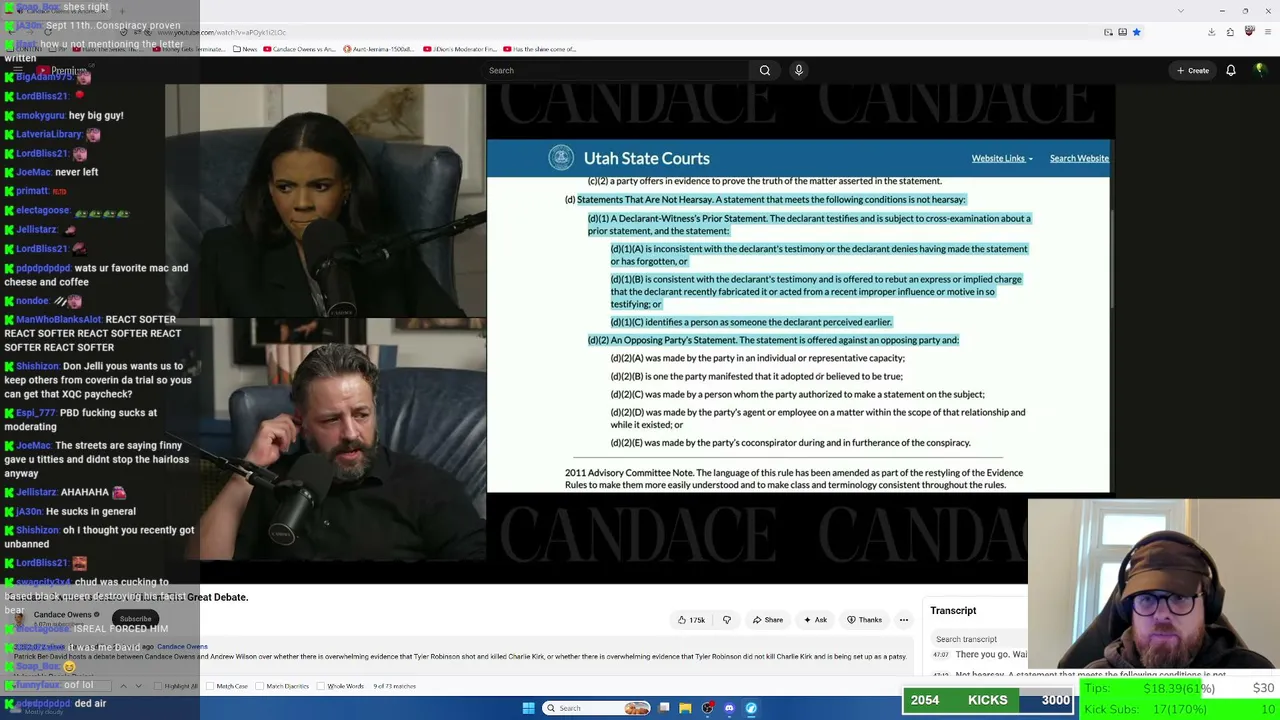Viewport: 1280px width, 720px height.
Task: Open browser extensions icon
Action: click(1230, 32)
